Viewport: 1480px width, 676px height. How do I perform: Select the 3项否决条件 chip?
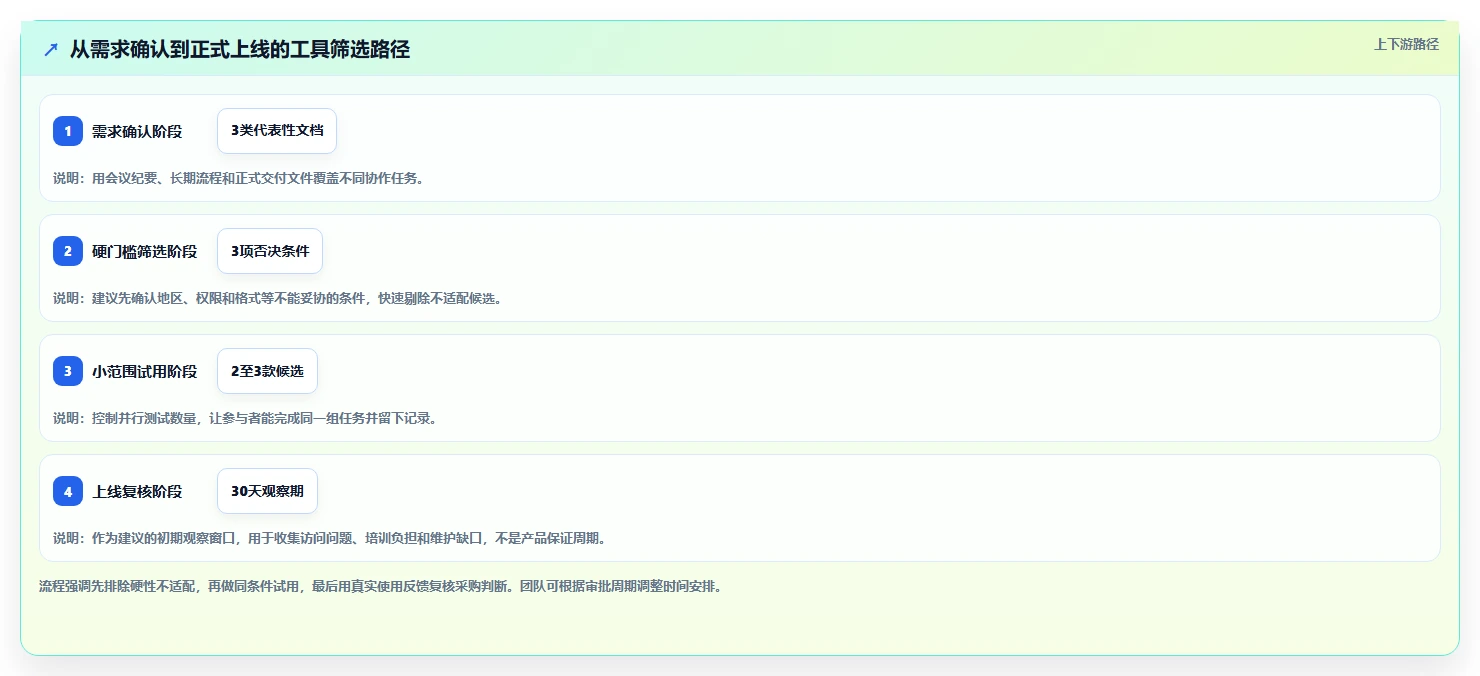coord(270,251)
